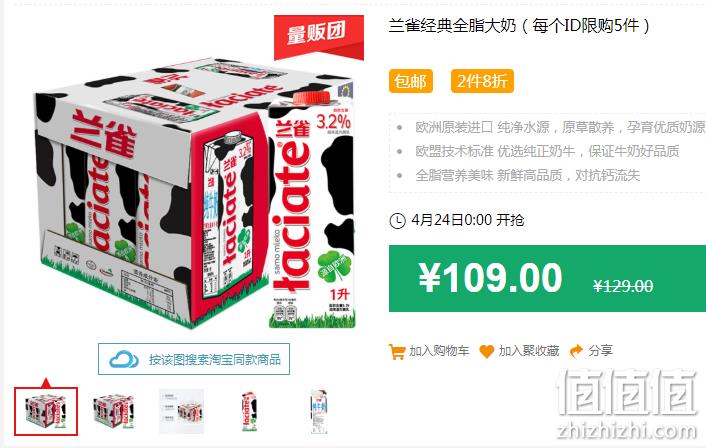Click the orange share arrow icon
Viewport: 706px width, 448px height.
(576, 351)
